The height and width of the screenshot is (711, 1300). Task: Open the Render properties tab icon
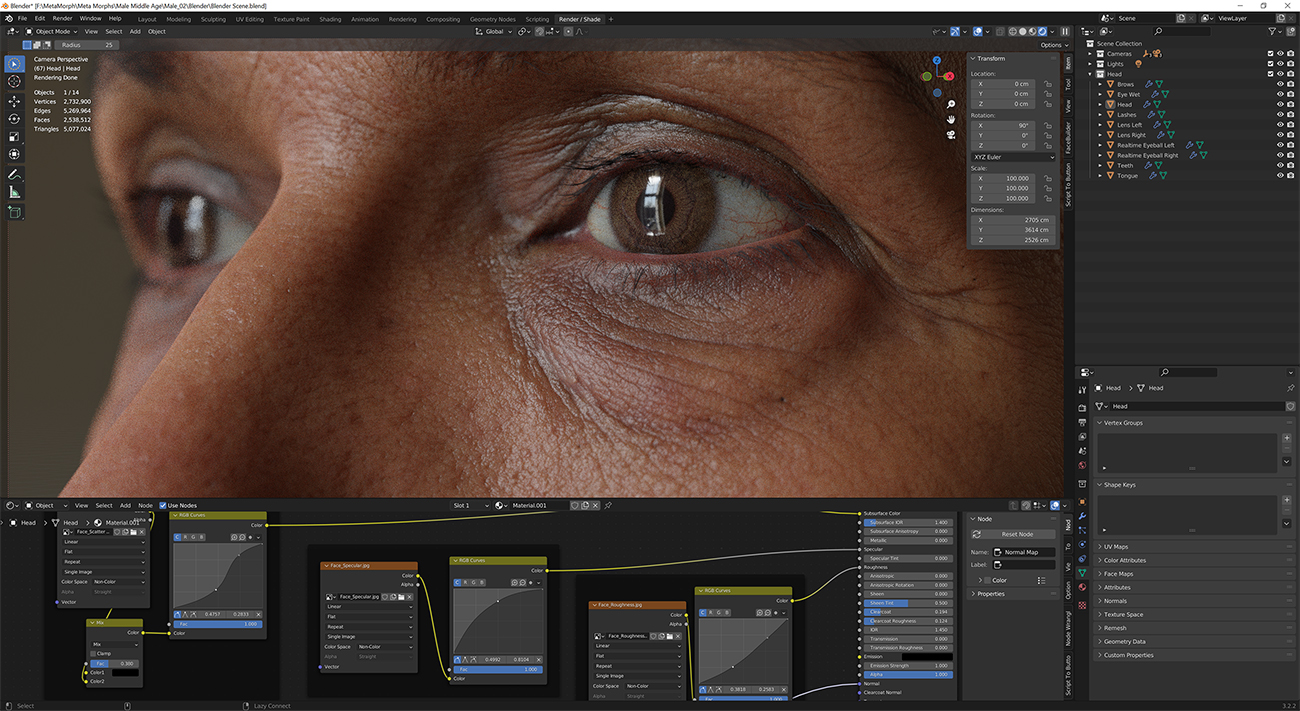1082,407
